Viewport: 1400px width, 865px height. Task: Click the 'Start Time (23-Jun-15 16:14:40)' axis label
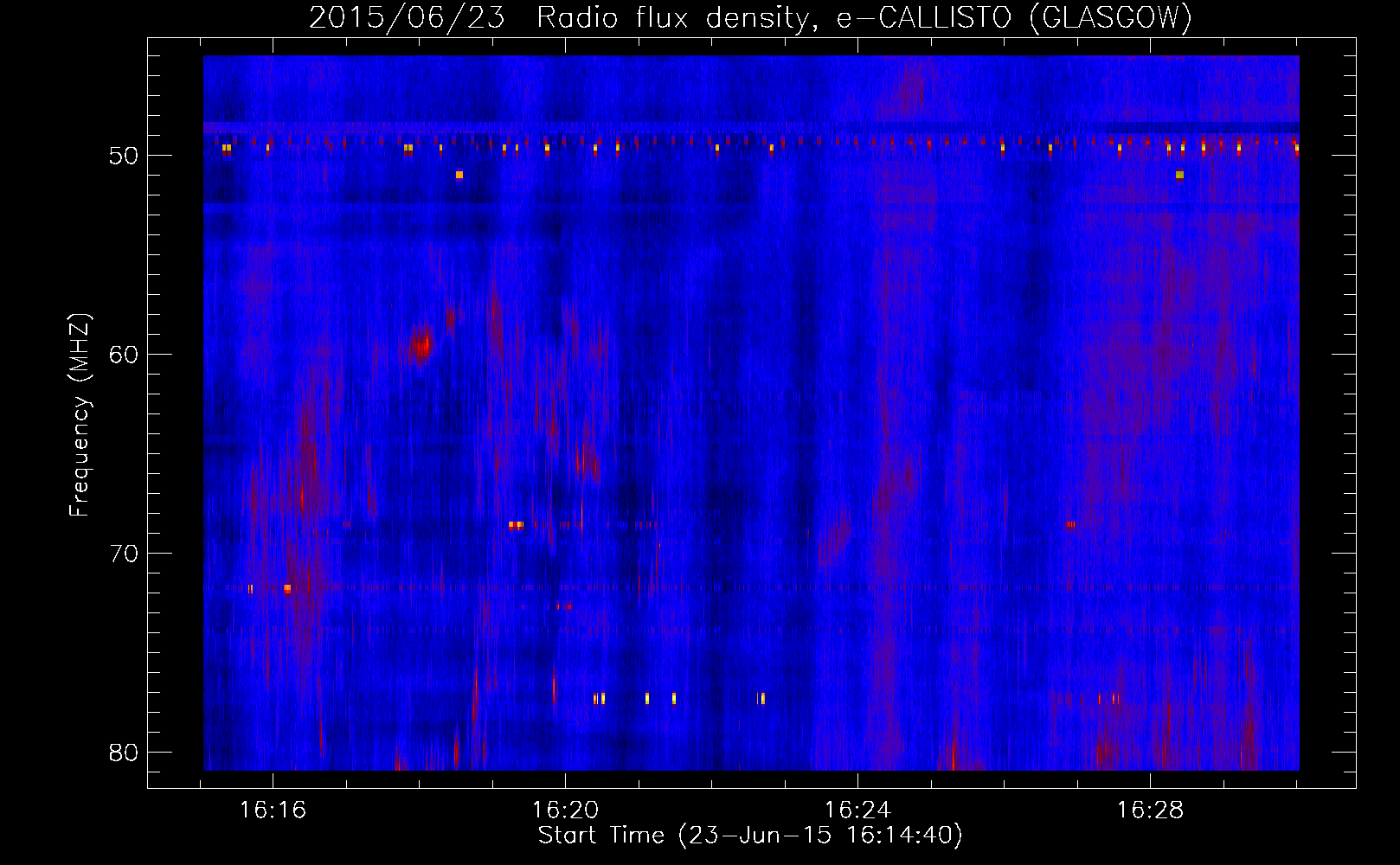750,836
